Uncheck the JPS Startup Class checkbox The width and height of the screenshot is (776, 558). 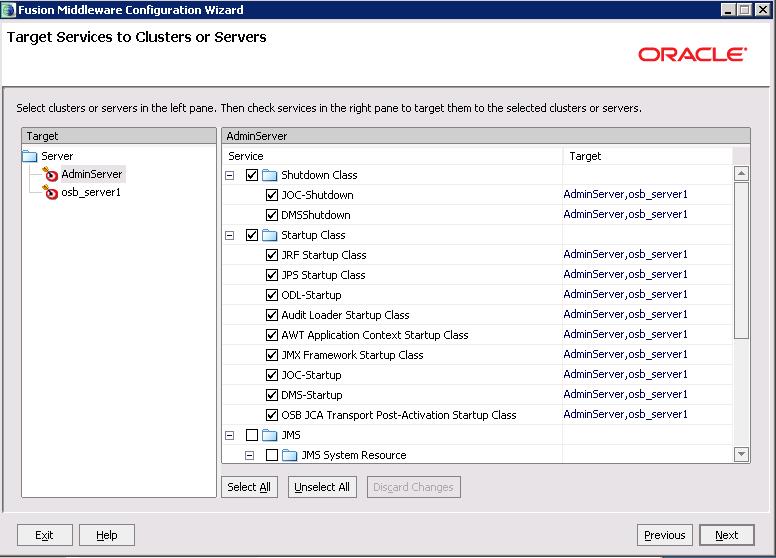pyautogui.click(x=272, y=275)
